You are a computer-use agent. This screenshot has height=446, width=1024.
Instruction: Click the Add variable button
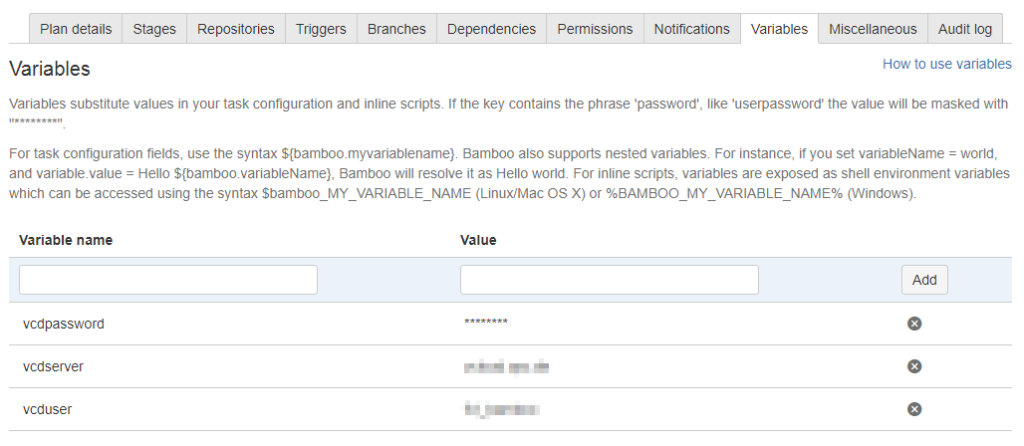(924, 280)
